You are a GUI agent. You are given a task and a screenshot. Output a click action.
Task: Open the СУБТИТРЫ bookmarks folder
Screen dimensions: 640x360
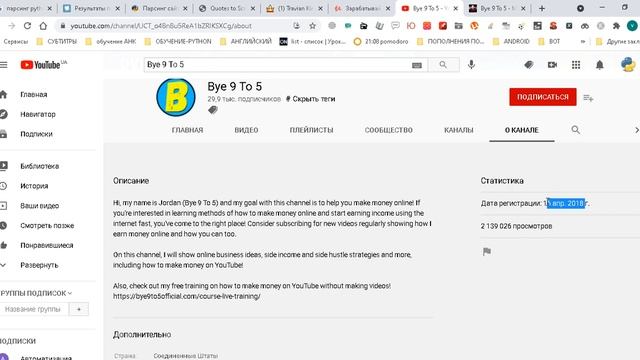57,41
